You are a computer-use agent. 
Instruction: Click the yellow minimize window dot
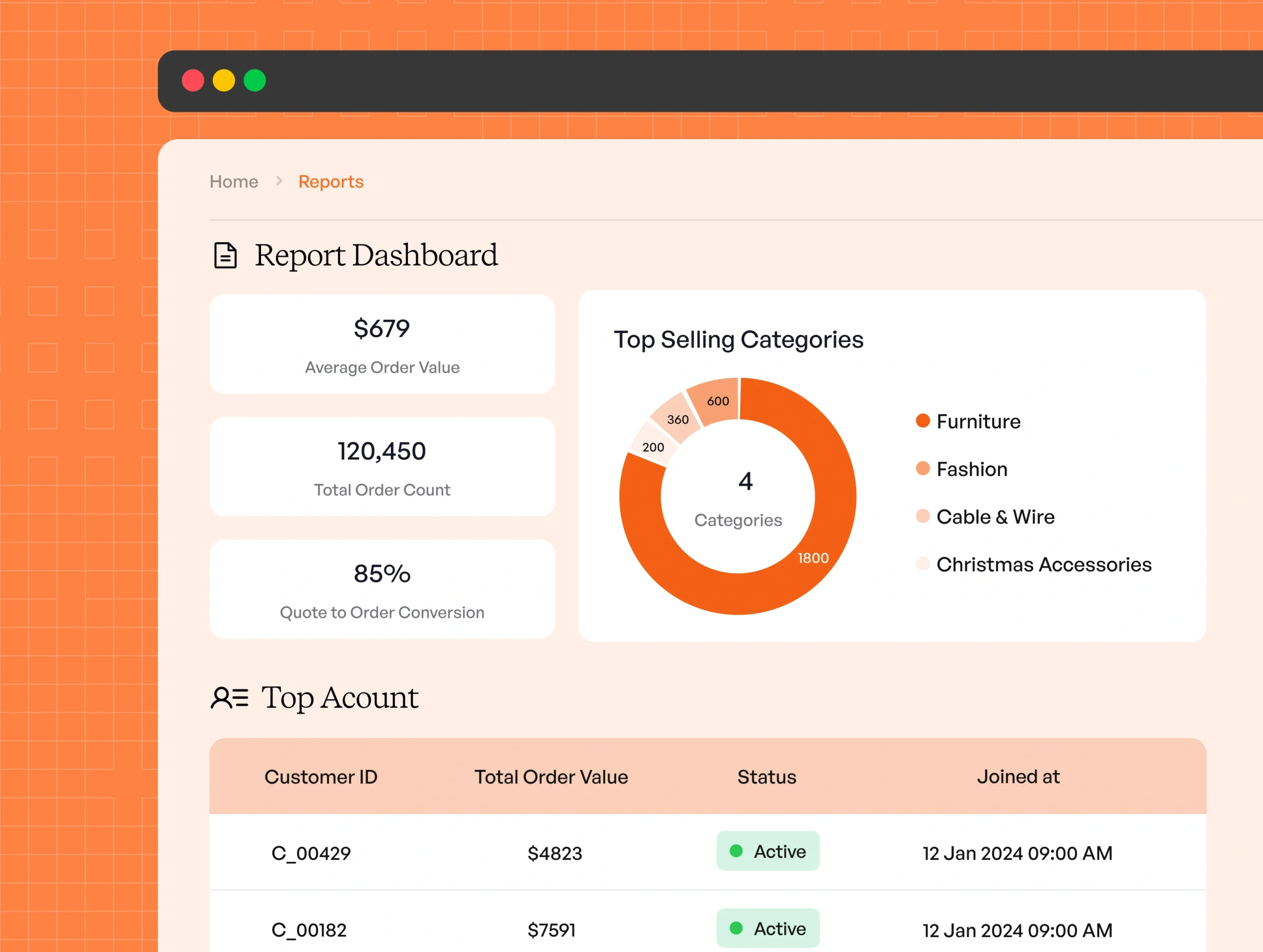pos(224,80)
